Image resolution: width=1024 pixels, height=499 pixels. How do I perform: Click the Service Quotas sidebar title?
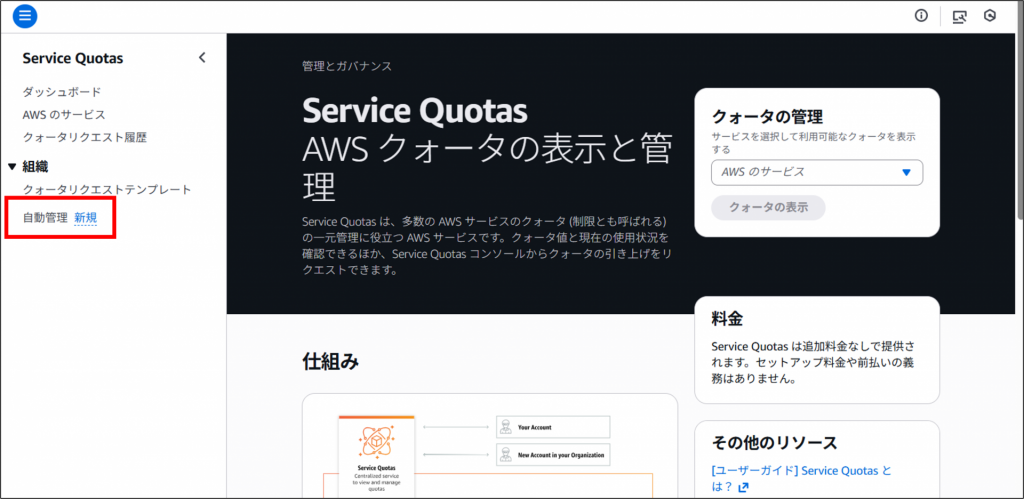tap(73, 58)
